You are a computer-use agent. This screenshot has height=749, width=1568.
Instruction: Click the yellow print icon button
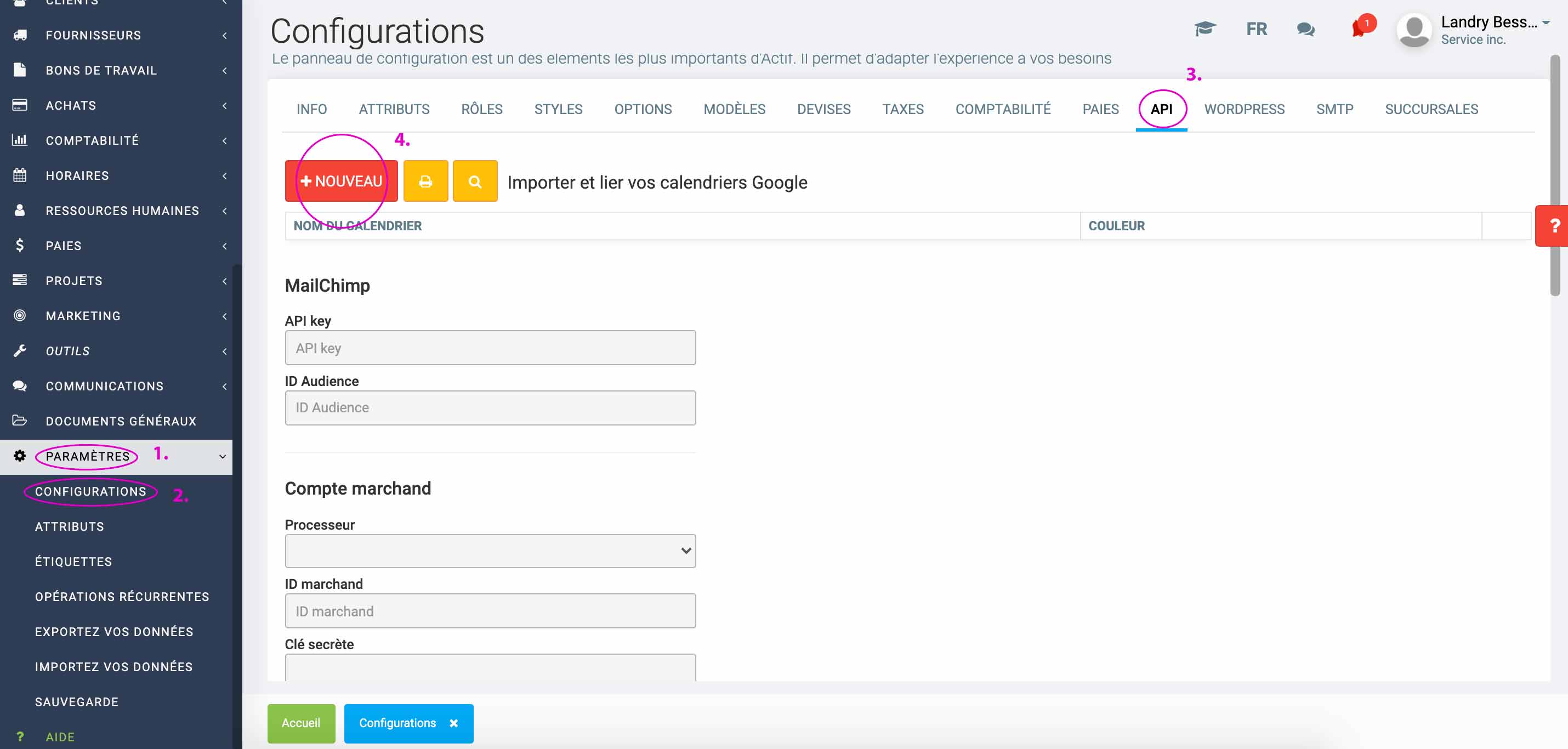[x=425, y=181]
